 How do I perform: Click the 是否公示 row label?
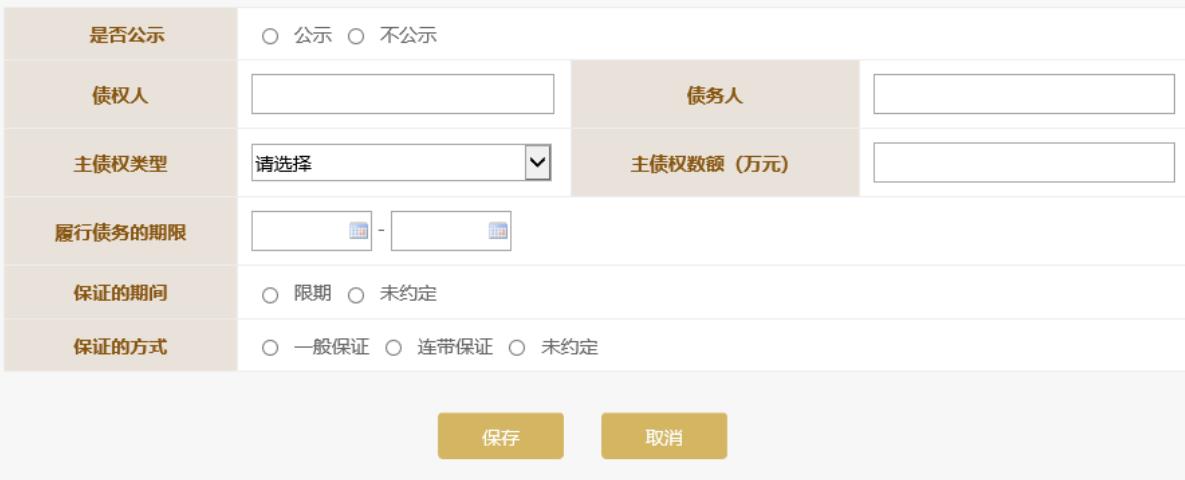122,38
